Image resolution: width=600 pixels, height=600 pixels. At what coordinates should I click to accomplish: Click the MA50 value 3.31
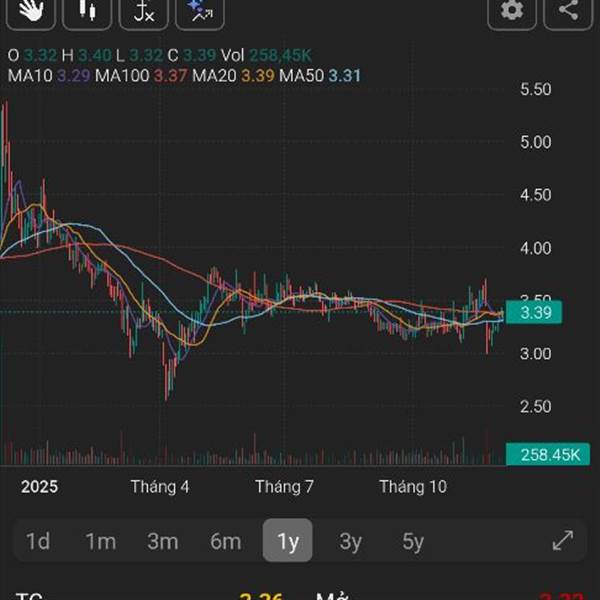click(x=344, y=75)
